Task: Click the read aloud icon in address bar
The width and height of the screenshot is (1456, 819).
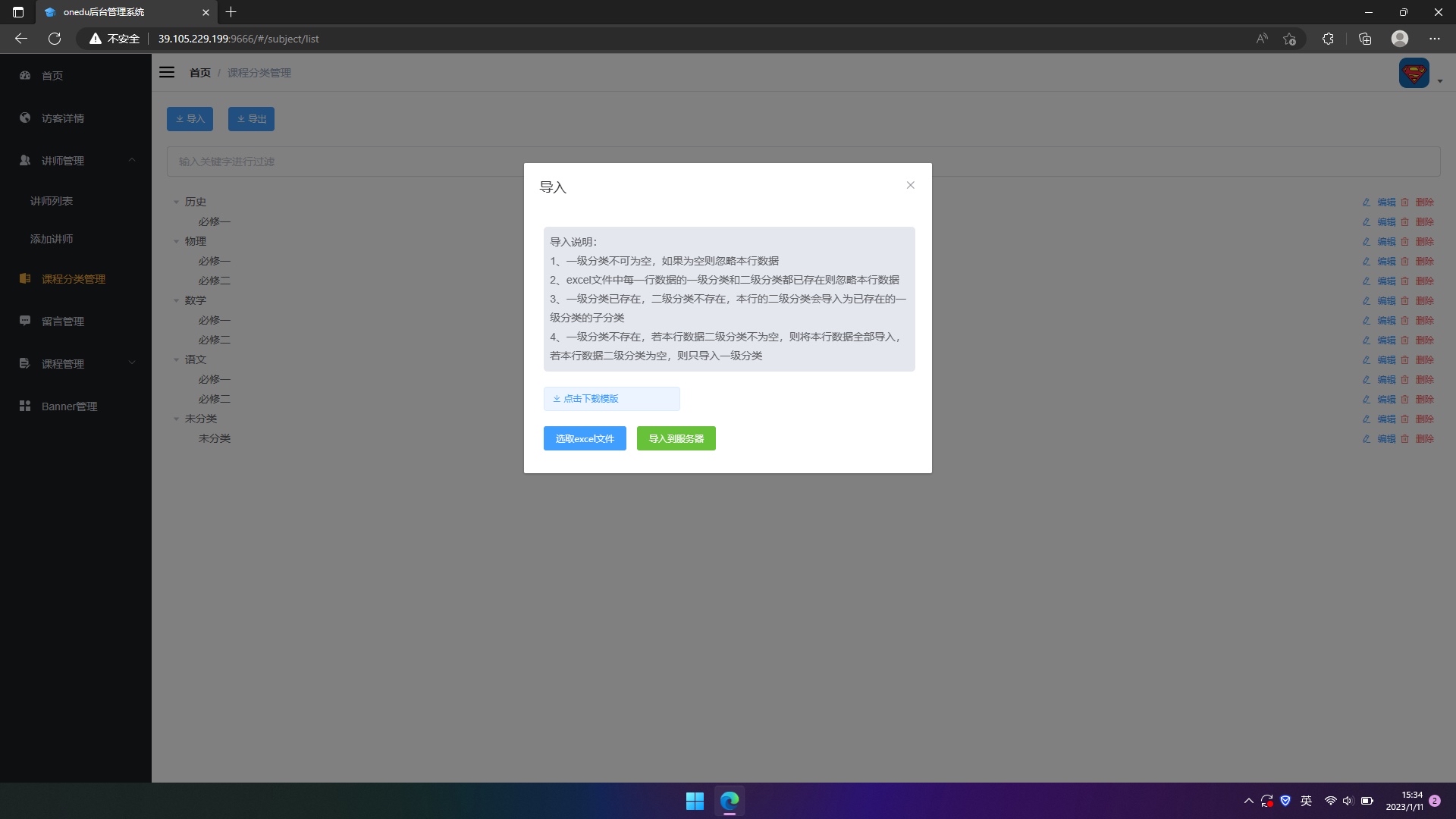Action: pos(1262,39)
